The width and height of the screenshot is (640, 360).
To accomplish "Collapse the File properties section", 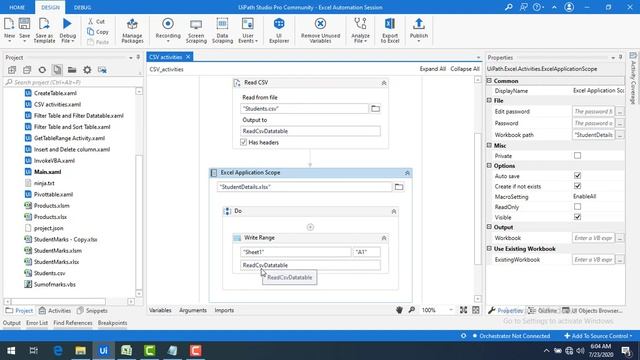I will 489,100.
